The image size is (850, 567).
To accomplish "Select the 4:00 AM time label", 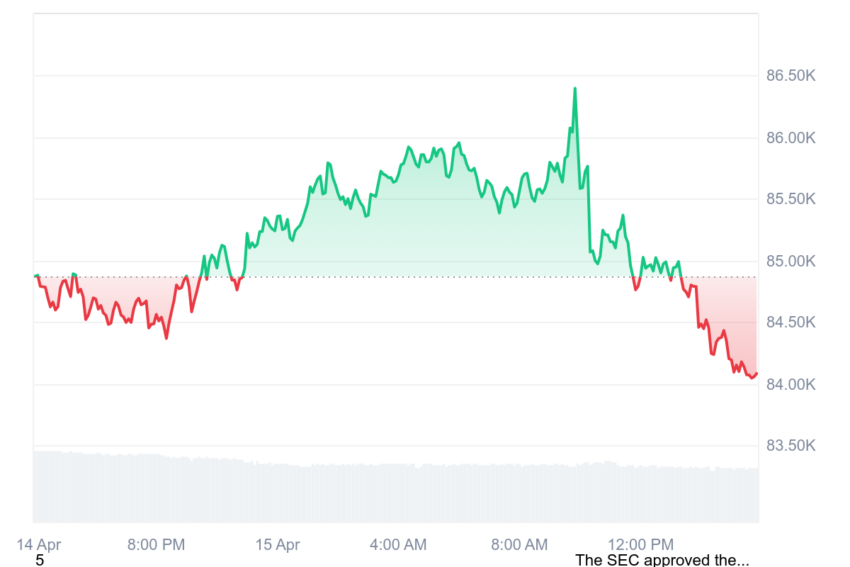I will click(398, 544).
